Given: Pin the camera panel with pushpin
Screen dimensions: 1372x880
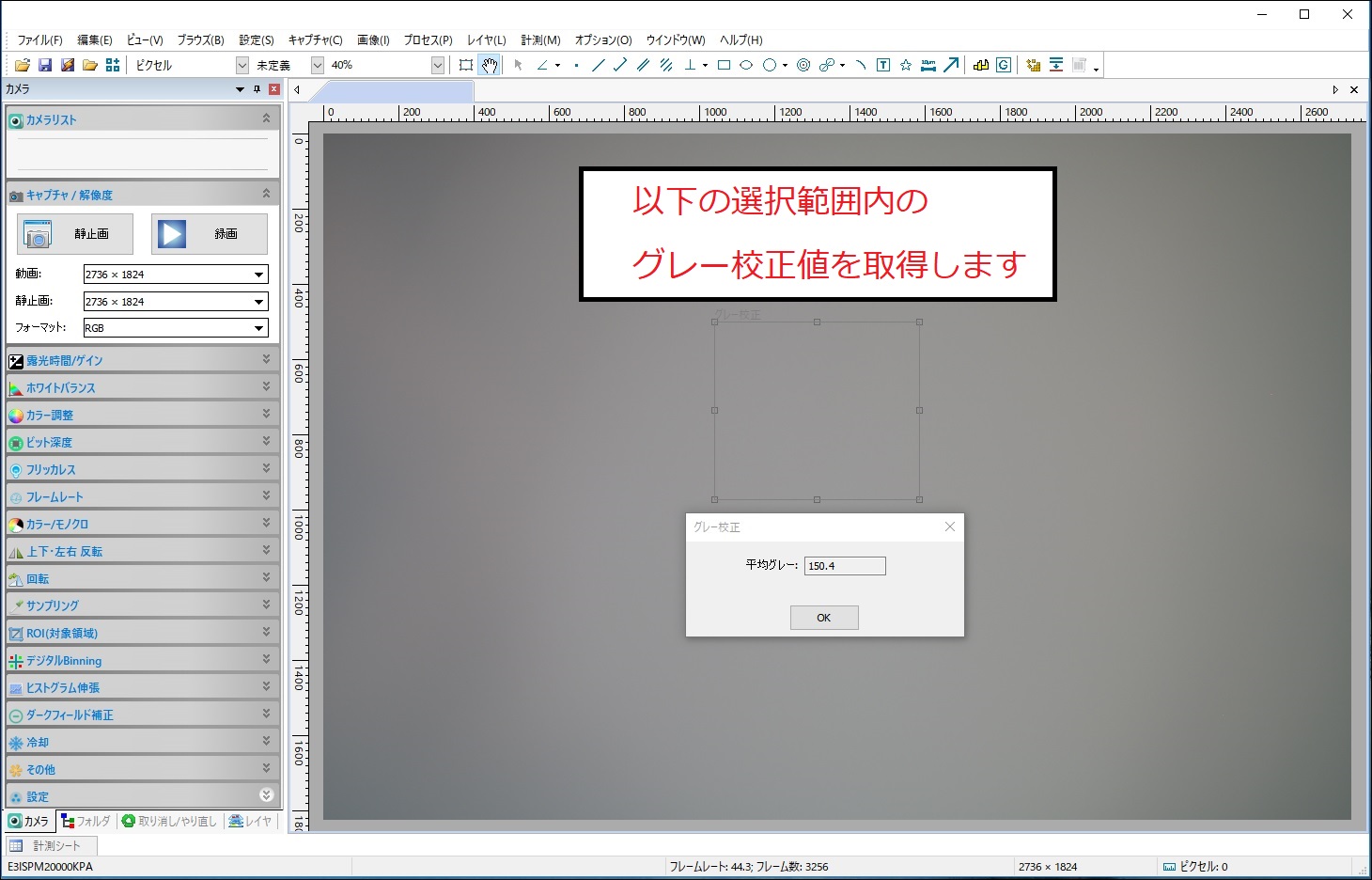Looking at the screenshot, I should click(x=257, y=89).
